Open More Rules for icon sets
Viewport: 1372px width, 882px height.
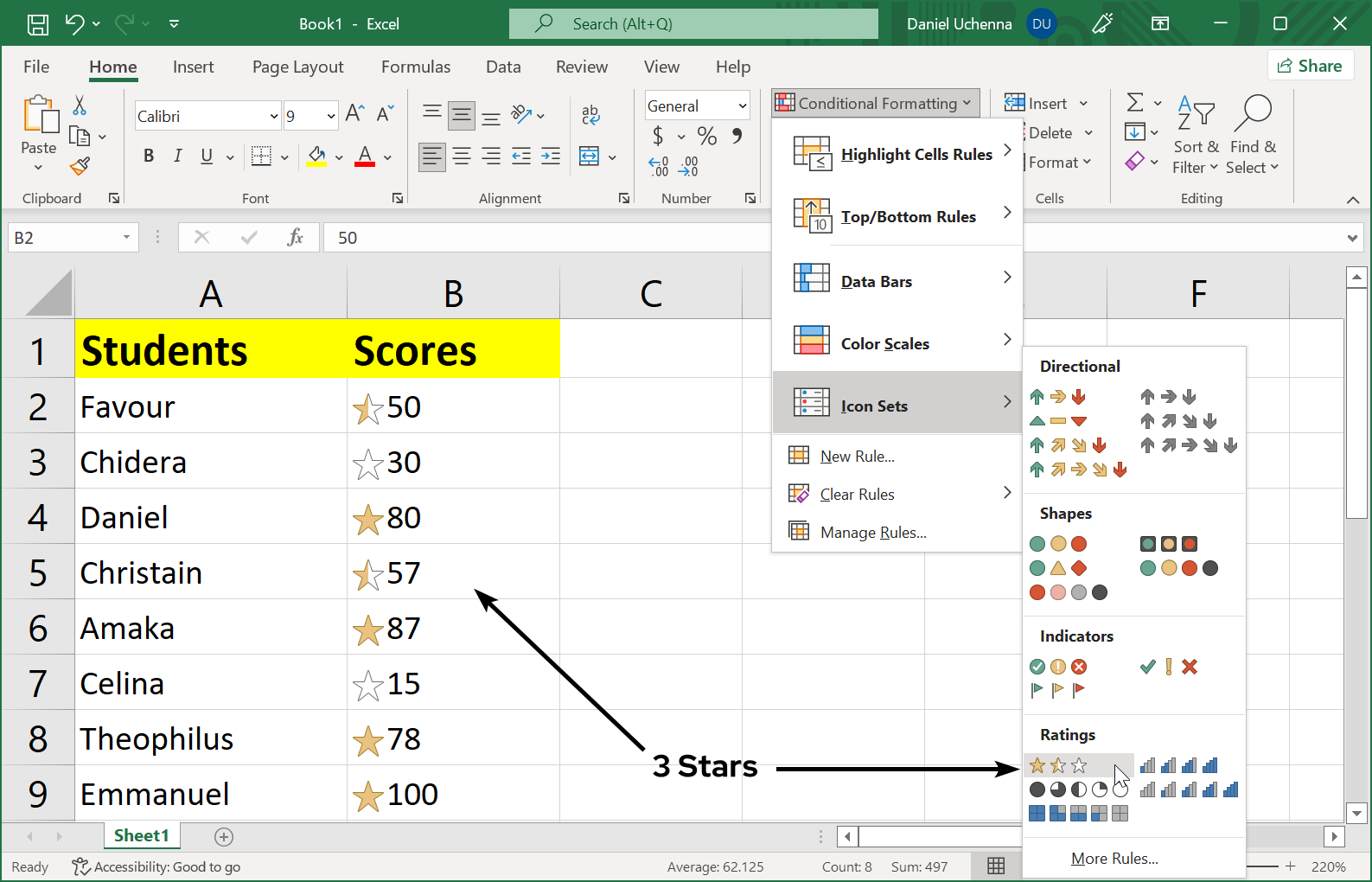click(1114, 859)
